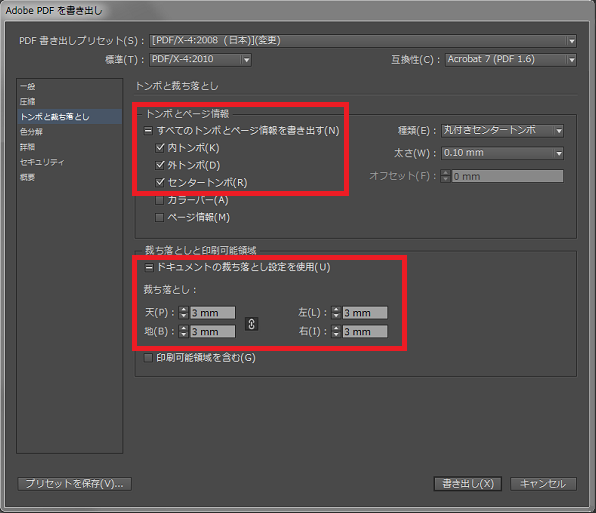Uncheck the 外トンボ(D) checkbox
The image size is (596, 513).
point(160,165)
